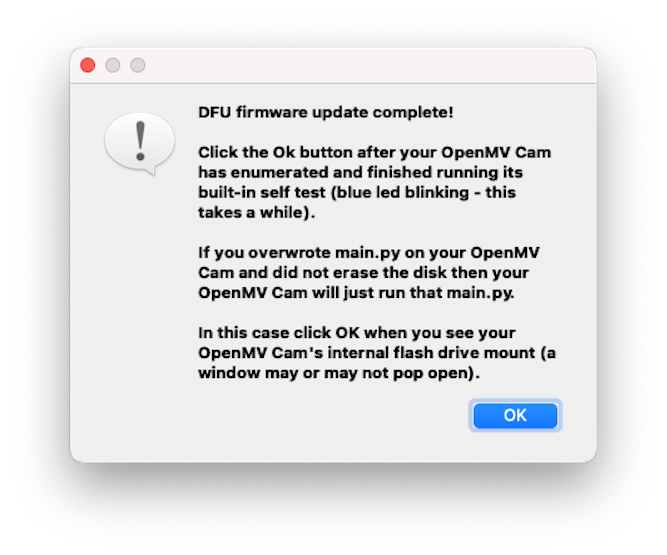Confirm the dialog with the OK button
The width and height of the screenshot is (667, 555).
515,415
